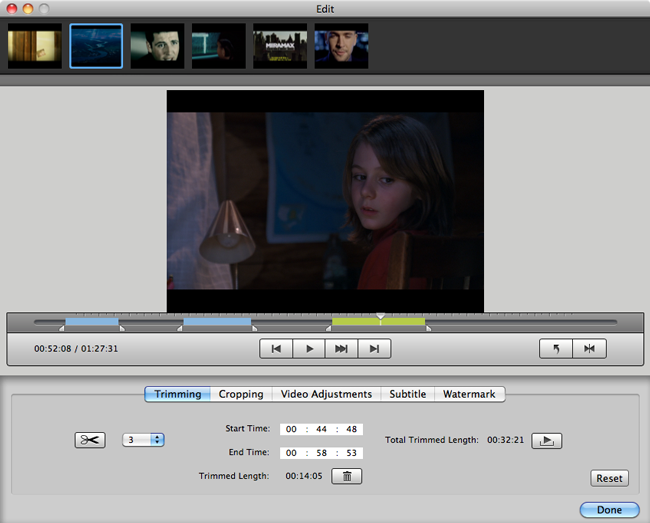The image size is (650, 523).
Task: Click Start Time hours field
Action: click(x=291, y=429)
